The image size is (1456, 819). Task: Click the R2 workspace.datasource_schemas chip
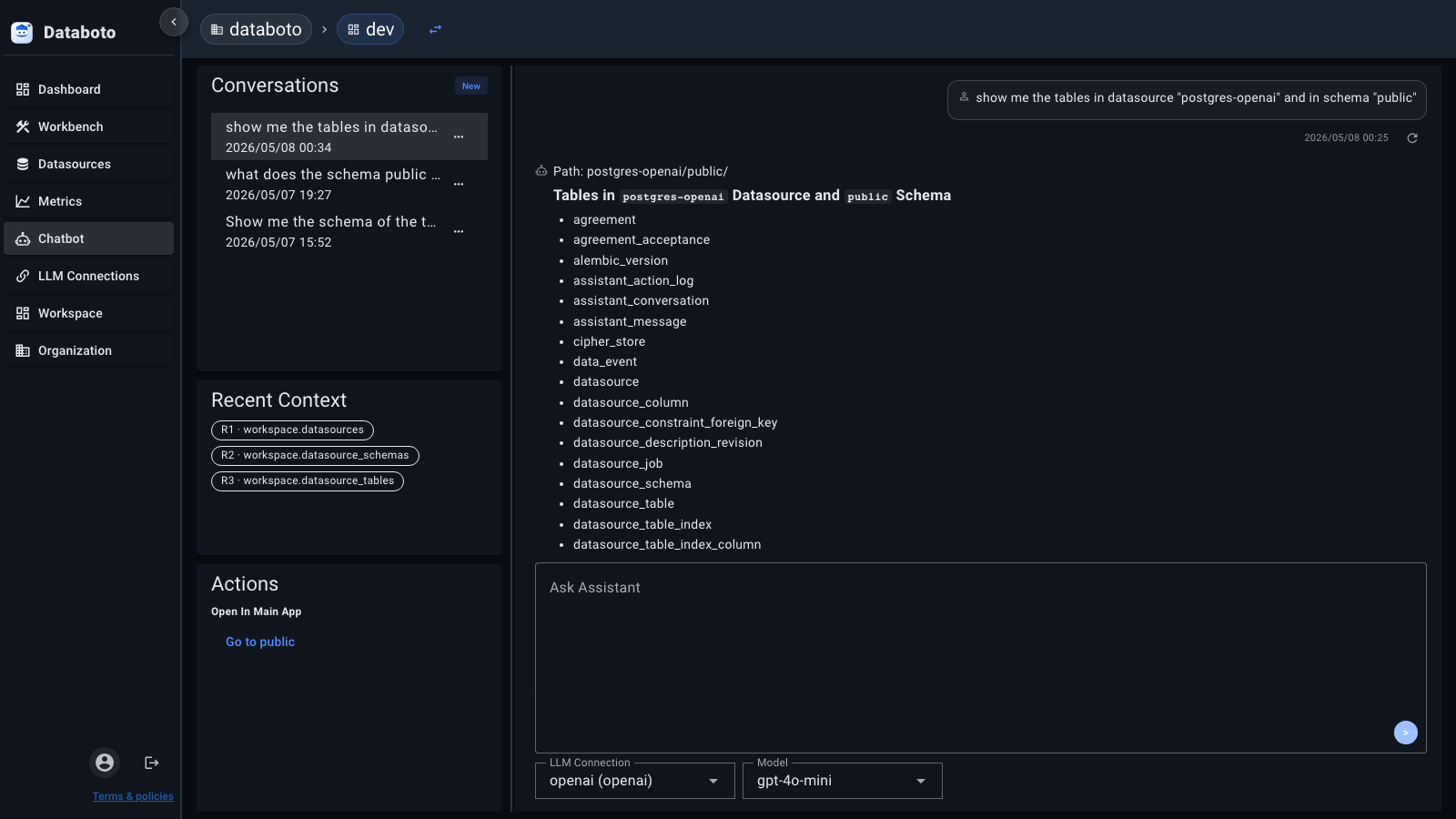(x=315, y=455)
